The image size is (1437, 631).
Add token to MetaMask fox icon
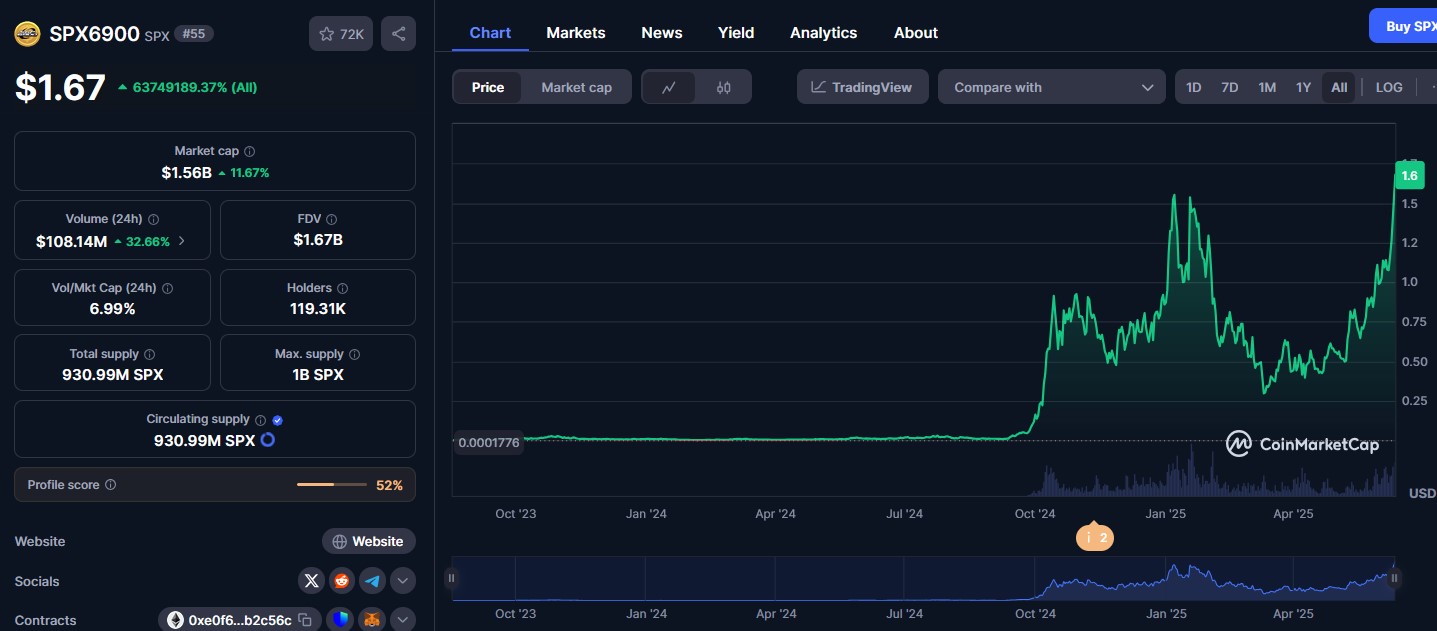coord(372,621)
